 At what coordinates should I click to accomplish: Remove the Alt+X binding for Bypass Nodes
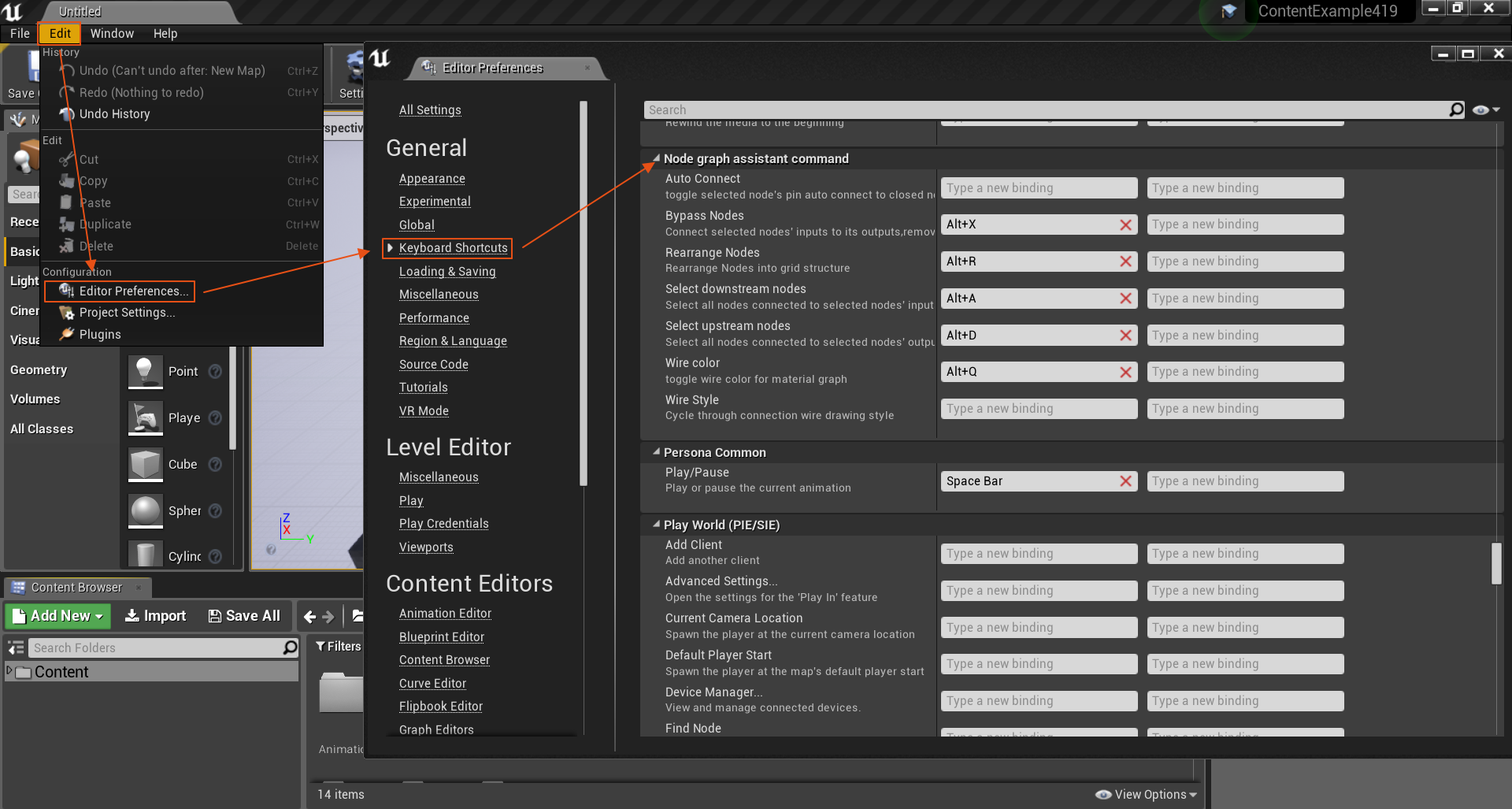1125,225
